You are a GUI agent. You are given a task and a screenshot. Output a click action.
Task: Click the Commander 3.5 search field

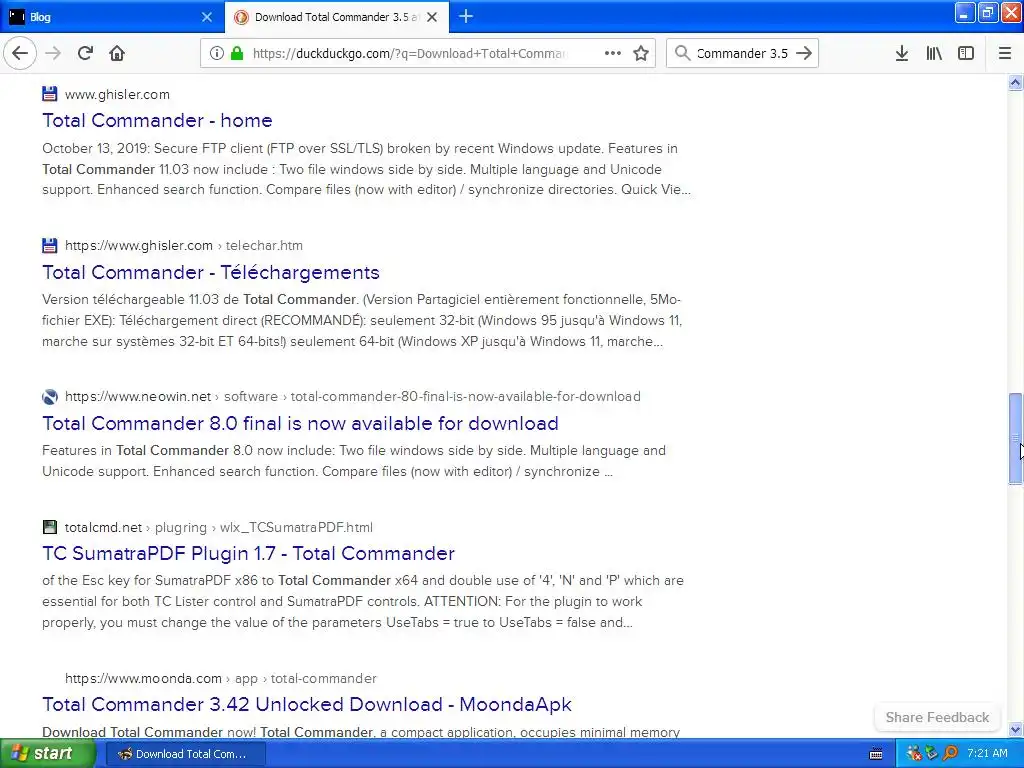pos(742,54)
